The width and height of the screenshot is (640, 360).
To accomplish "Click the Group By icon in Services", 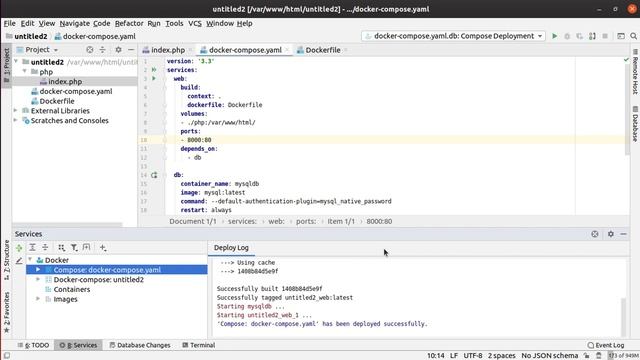I will (61, 247).
